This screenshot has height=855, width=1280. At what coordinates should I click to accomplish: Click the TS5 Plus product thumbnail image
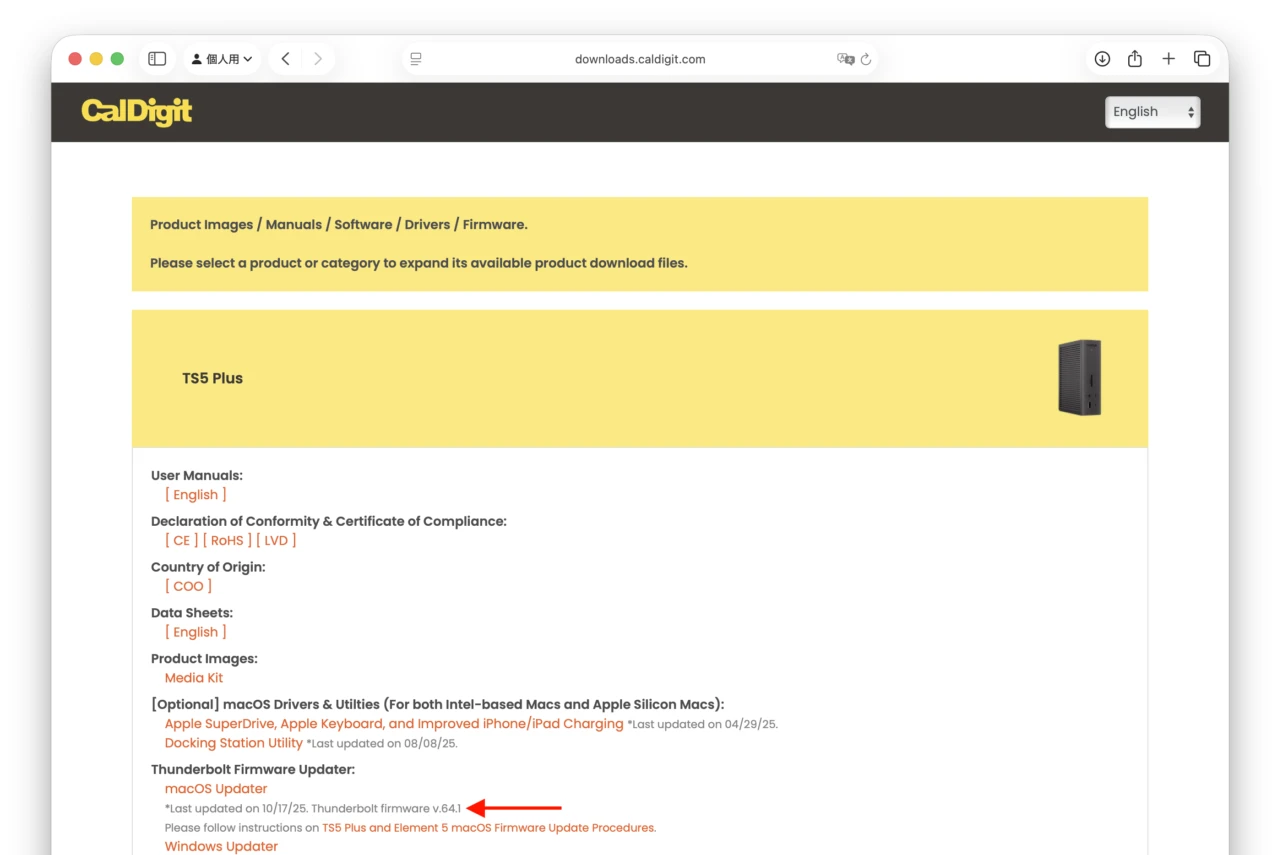pyautogui.click(x=1079, y=378)
